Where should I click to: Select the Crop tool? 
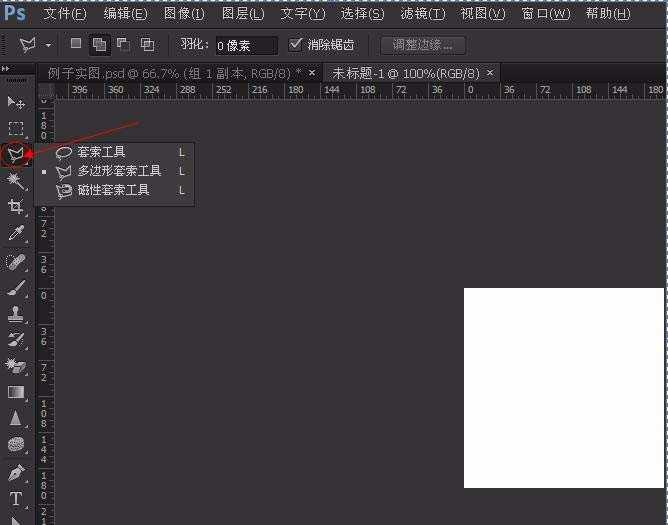coord(16,206)
